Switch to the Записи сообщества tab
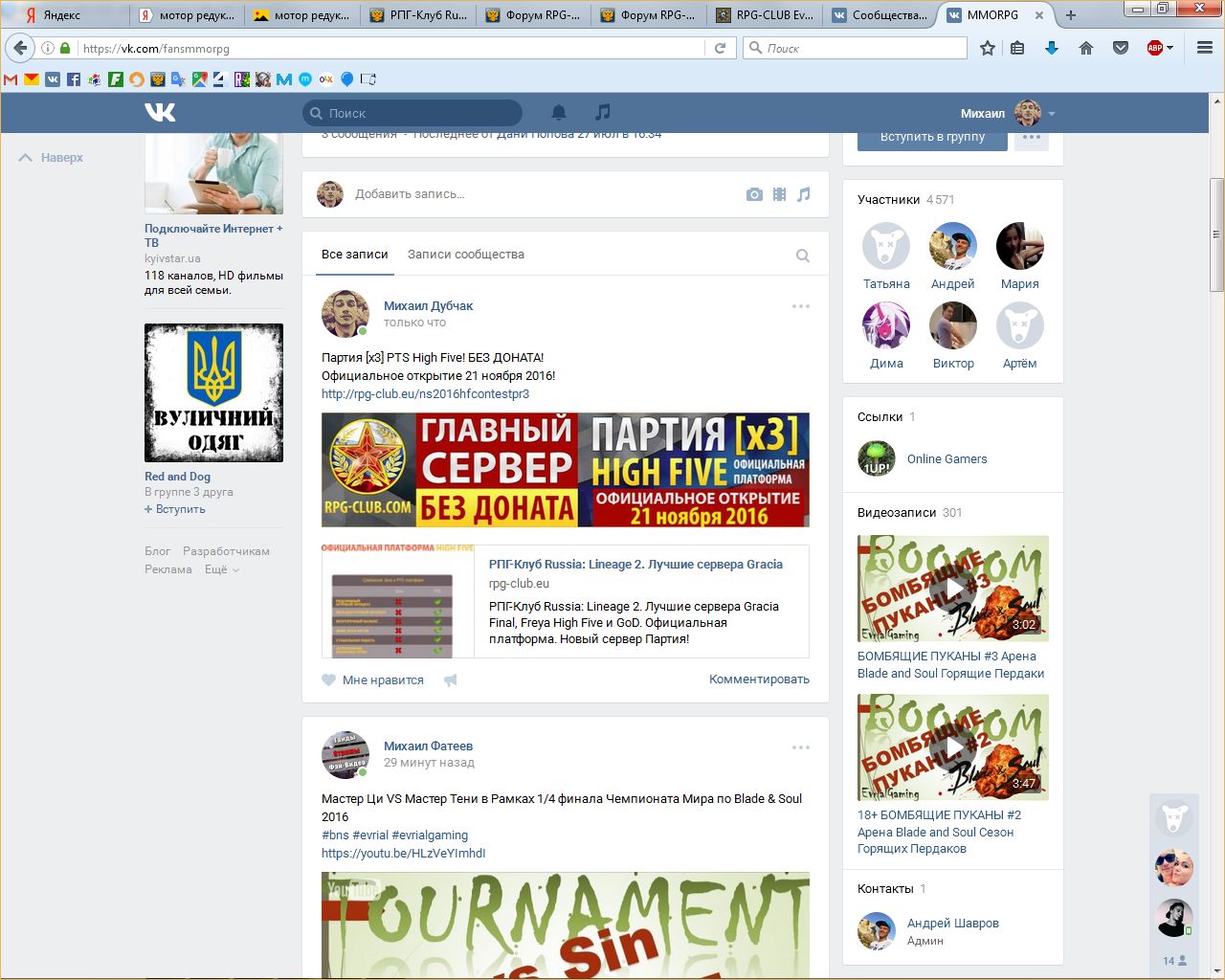This screenshot has width=1225, height=980. click(x=466, y=255)
